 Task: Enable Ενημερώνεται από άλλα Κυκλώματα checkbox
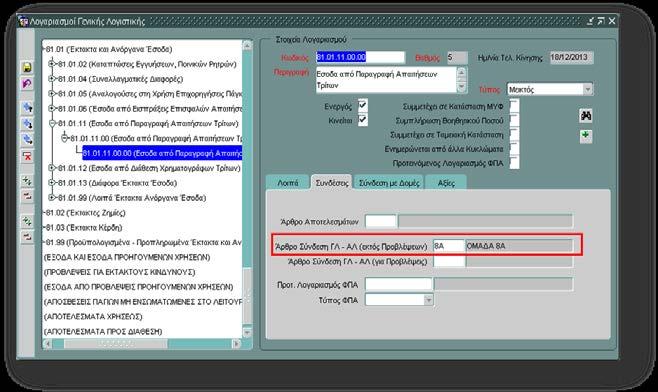[x=514, y=149]
